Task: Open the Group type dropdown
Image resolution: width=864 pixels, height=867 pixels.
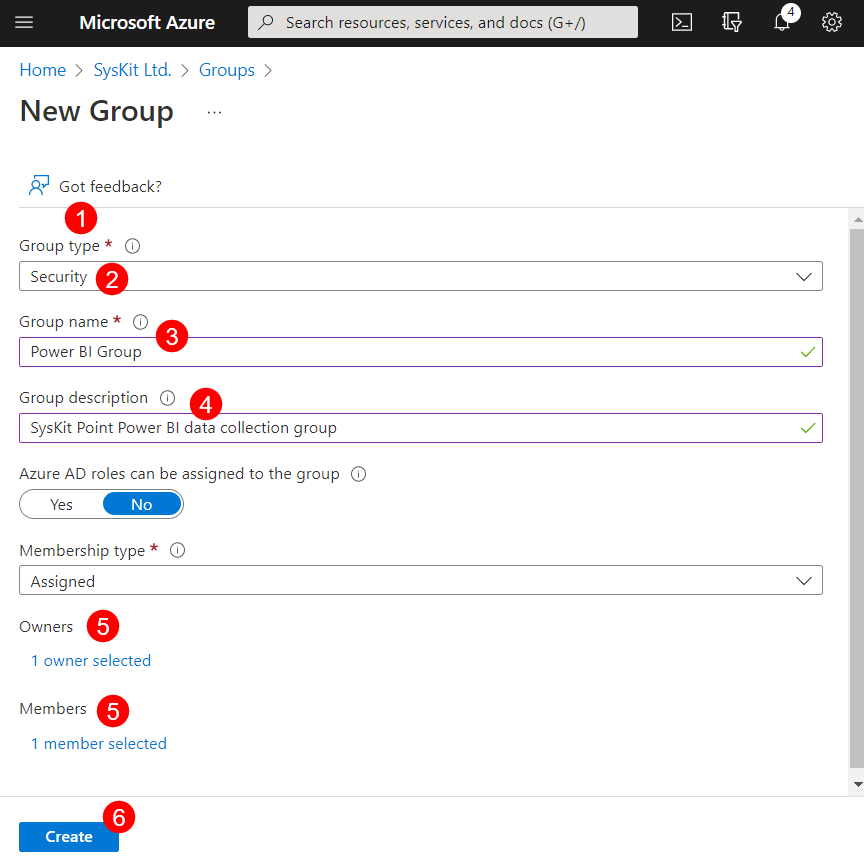Action: point(807,276)
